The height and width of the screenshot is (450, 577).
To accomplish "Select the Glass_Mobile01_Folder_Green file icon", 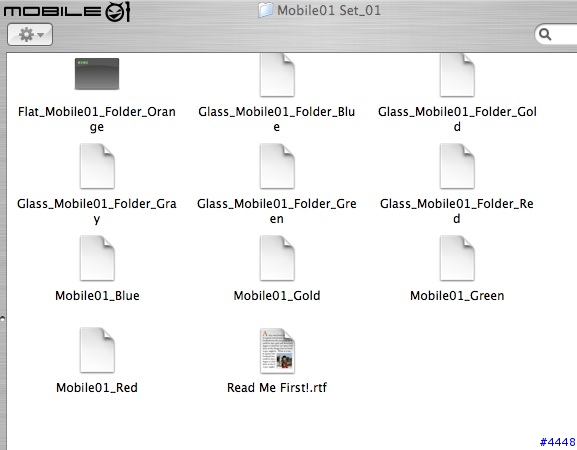I will point(277,166).
